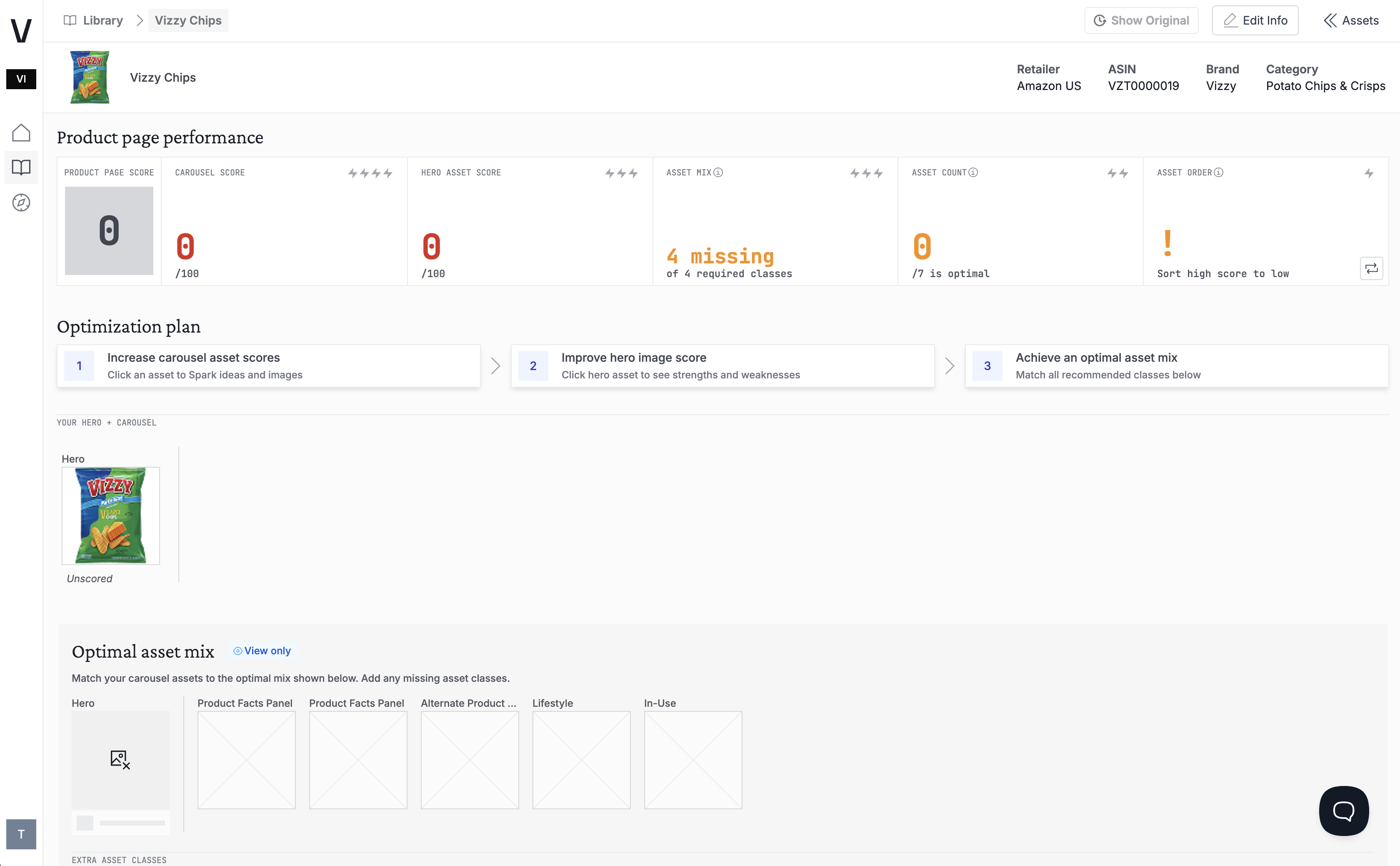Screen dimensions: 1400x866
Task: Click the Asset Order exclamation warning
Action: 1168,243
